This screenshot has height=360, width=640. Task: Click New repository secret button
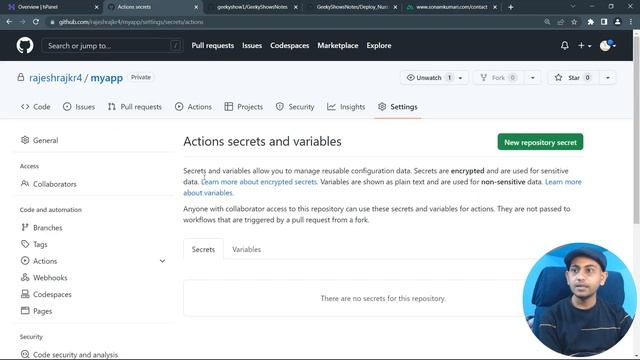click(540, 142)
